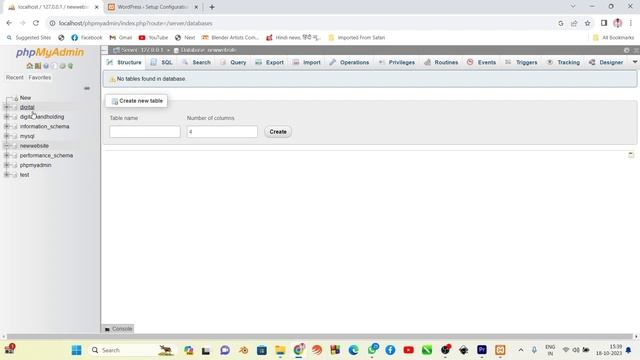Open Chrome three-dot menu

click(x=631, y=23)
